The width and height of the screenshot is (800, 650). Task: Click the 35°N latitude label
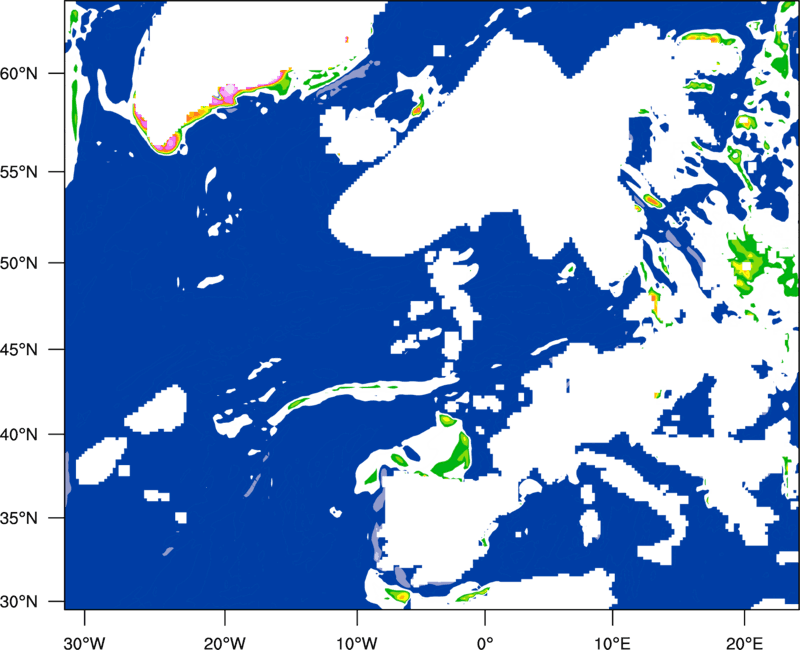click(x=19, y=519)
